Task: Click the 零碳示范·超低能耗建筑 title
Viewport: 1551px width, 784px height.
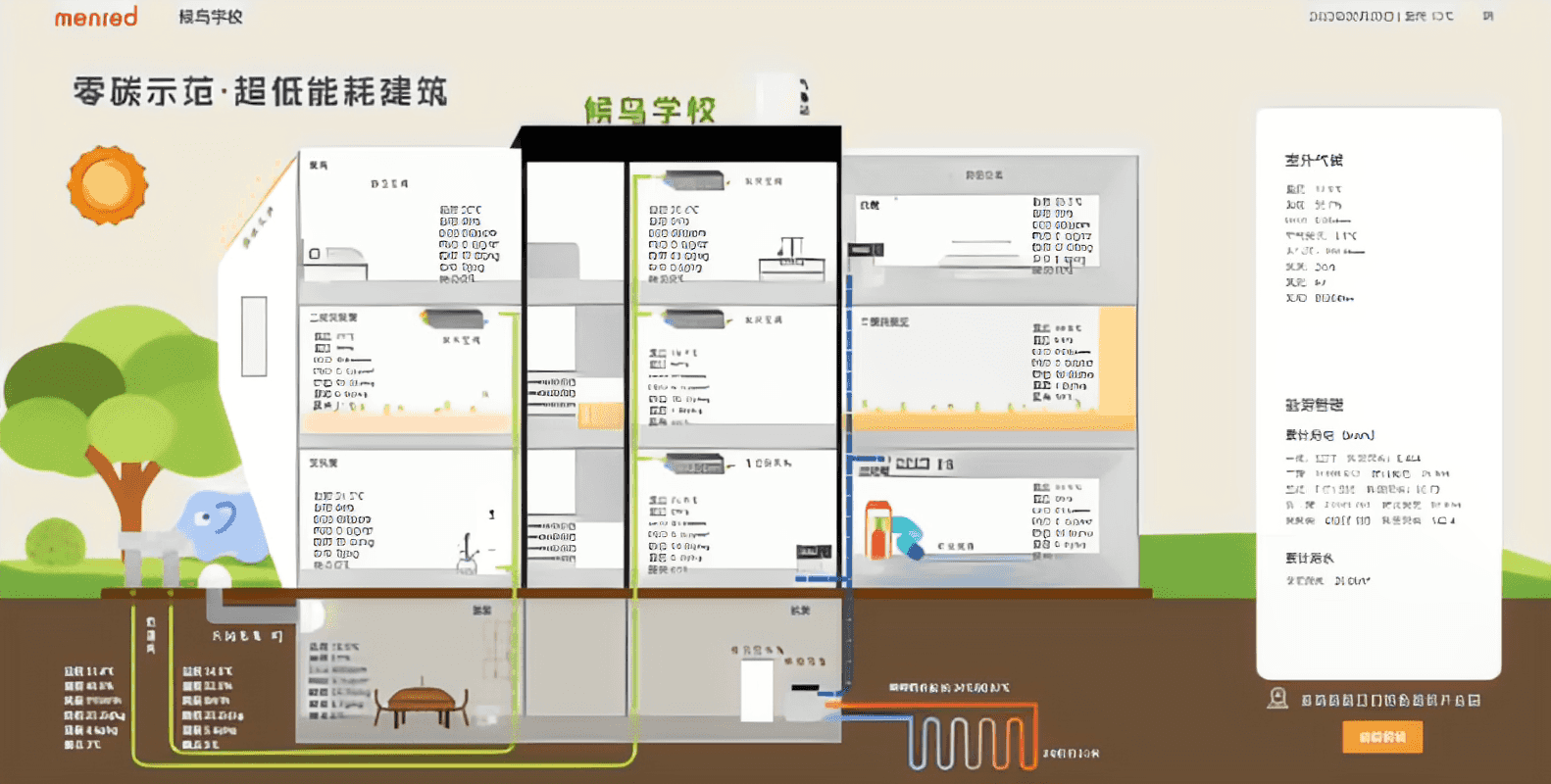Action: click(261, 92)
